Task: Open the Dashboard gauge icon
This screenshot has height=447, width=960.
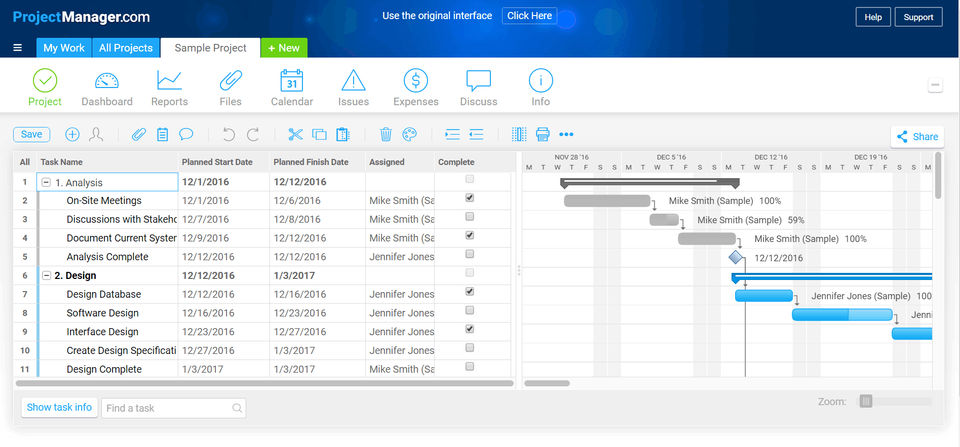Action: click(107, 80)
